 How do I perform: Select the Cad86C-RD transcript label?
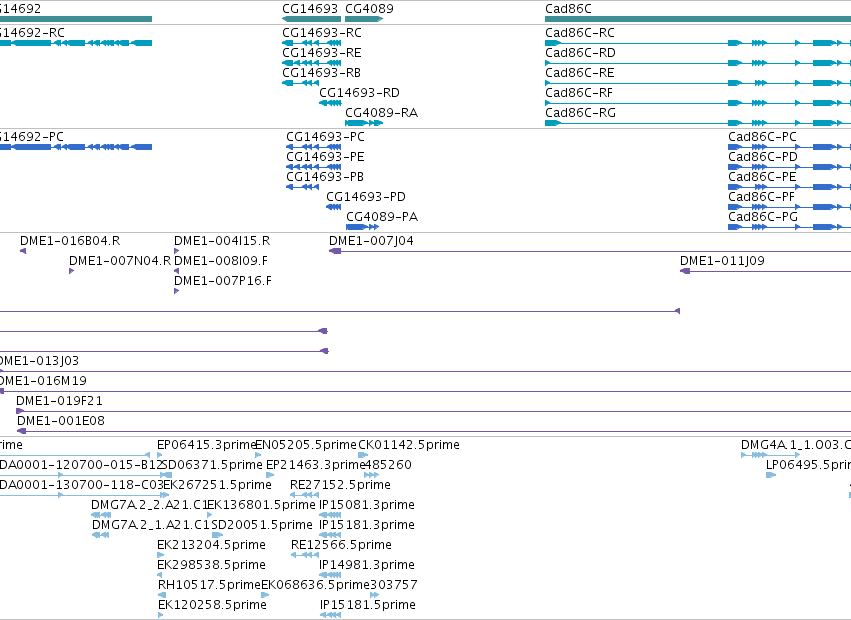[580, 53]
